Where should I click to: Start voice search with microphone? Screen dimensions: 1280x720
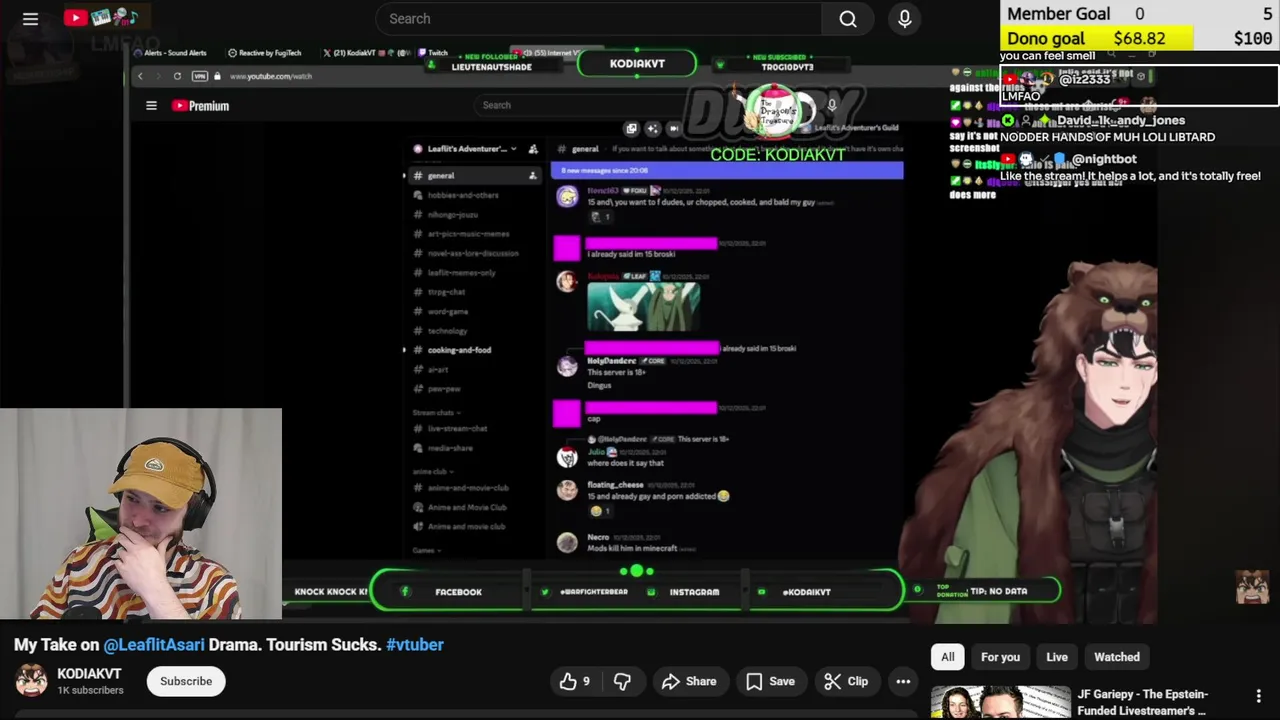(x=905, y=19)
